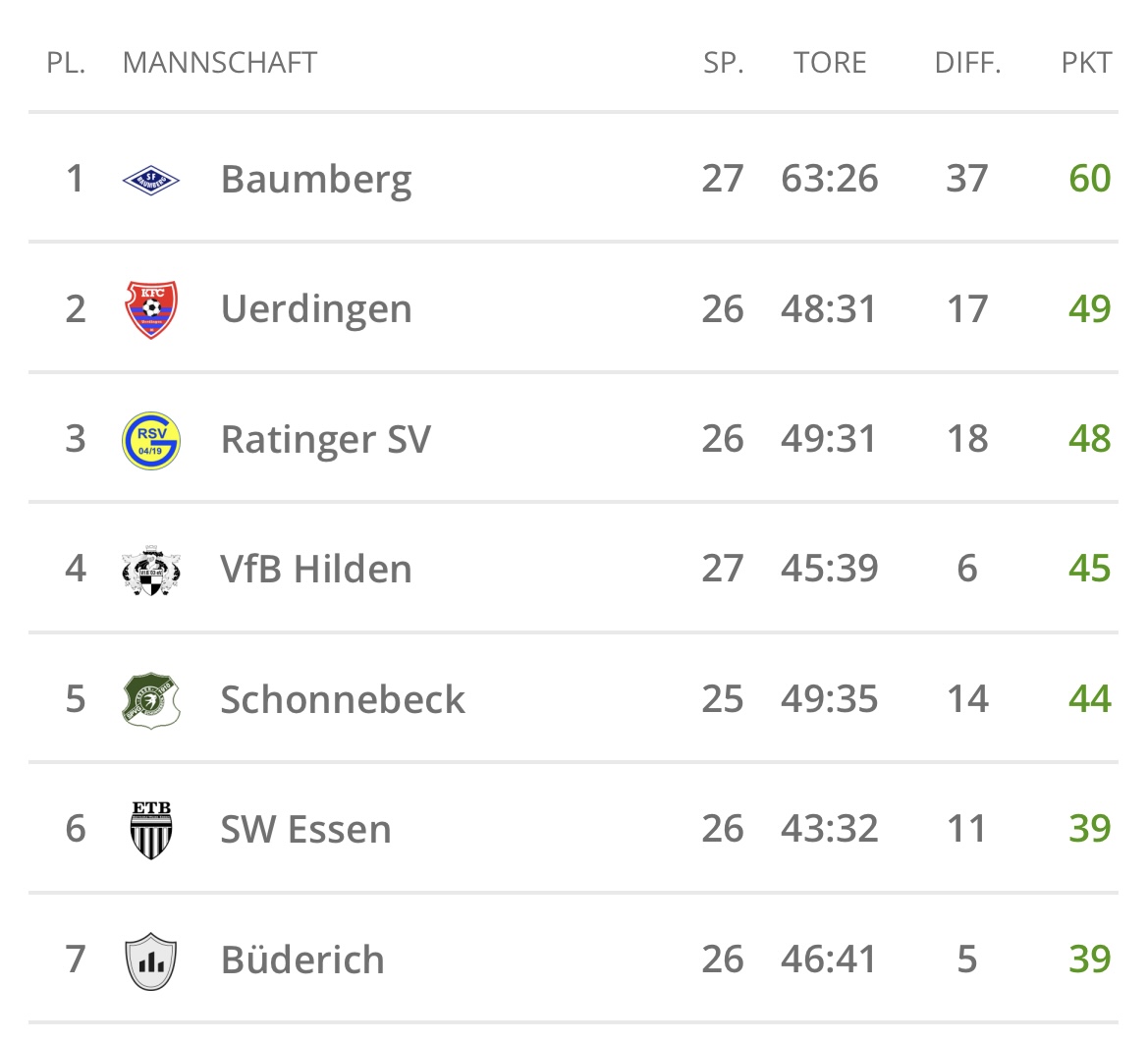The image size is (1148, 1042).
Task: Click the TORE column header
Action: tap(830, 63)
